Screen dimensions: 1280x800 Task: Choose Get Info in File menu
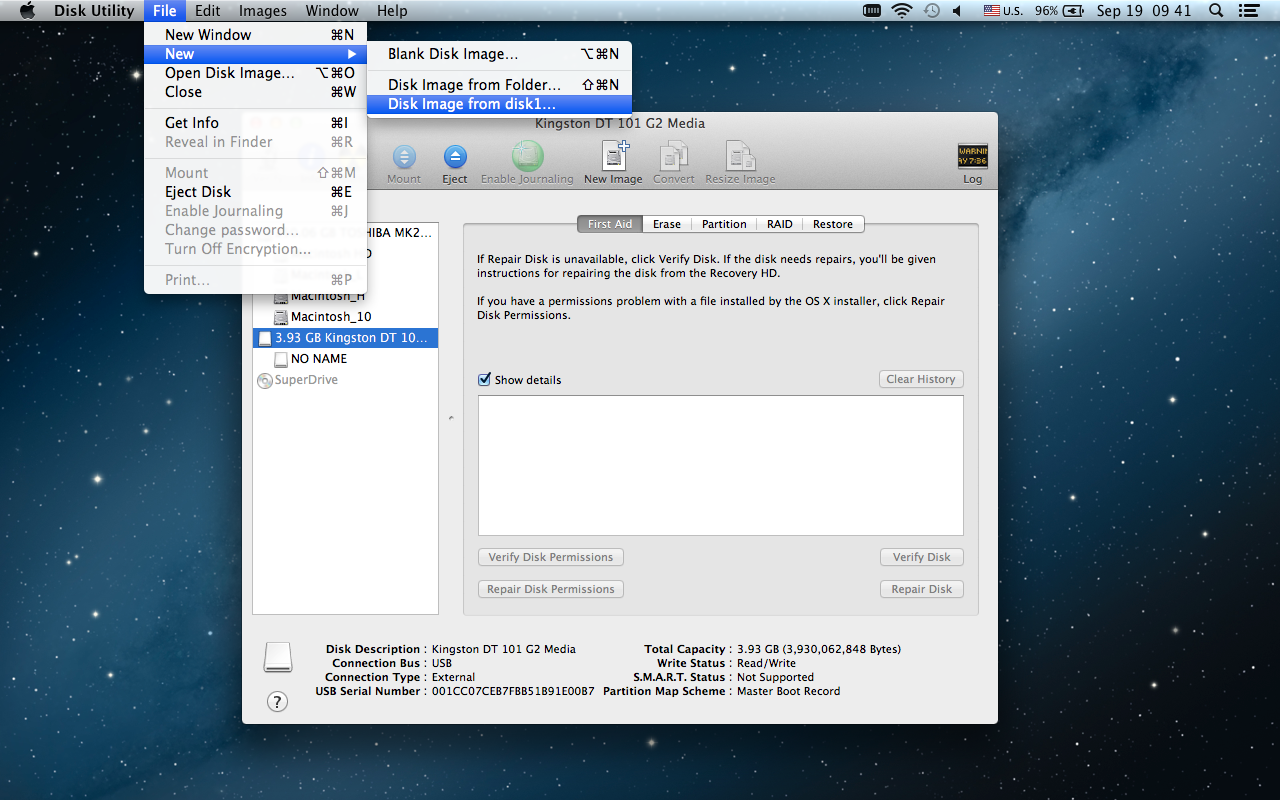pyautogui.click(x=255, y=123)
